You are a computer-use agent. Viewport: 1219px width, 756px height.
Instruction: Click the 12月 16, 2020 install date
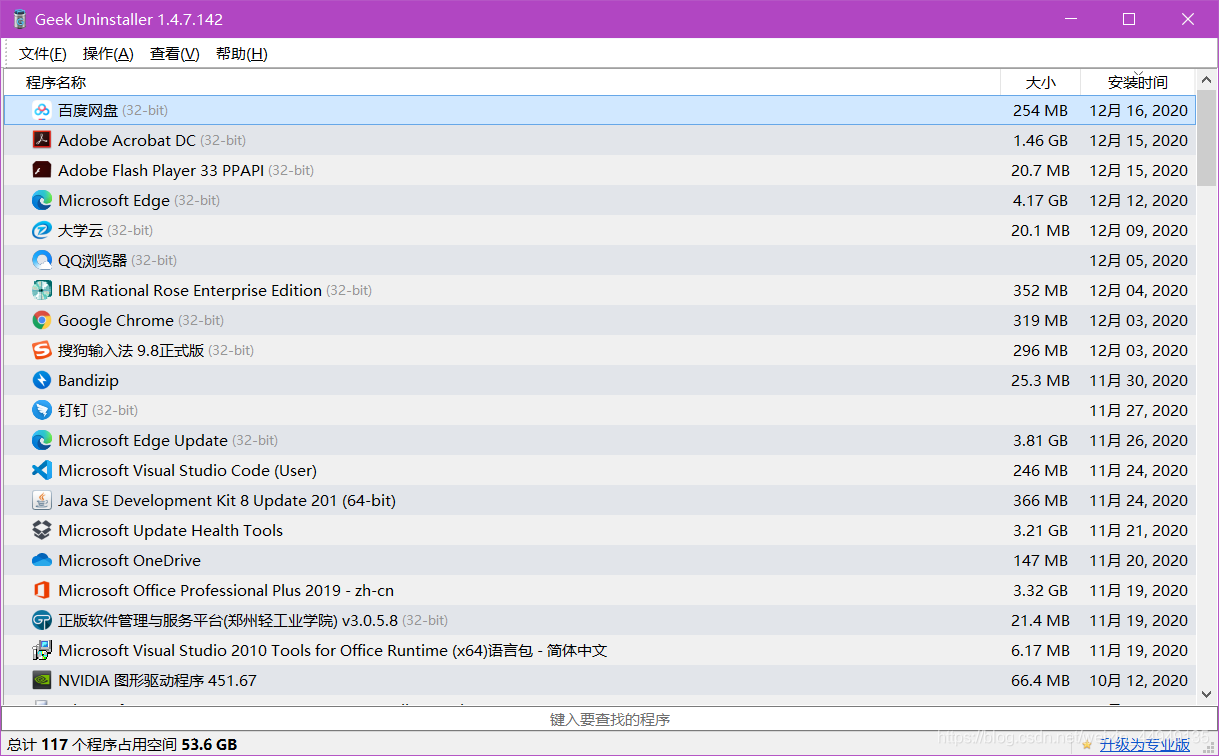tap(1138, 110)
